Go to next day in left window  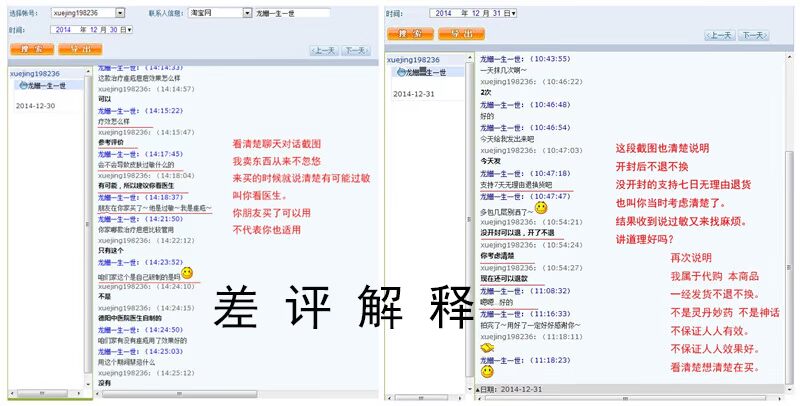click(x=355, y=50)
